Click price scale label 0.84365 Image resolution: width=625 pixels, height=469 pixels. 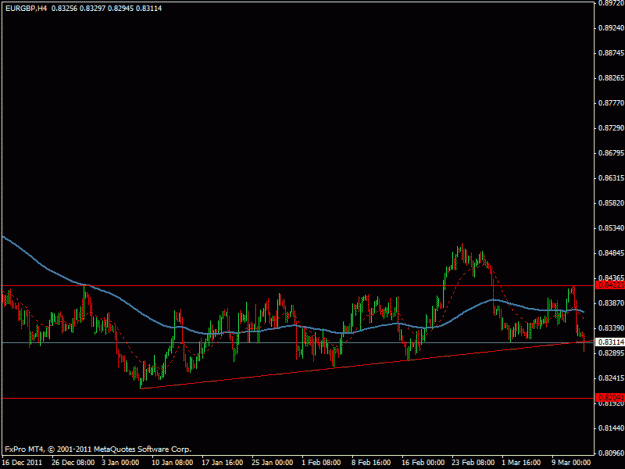(x=611, y=278)
